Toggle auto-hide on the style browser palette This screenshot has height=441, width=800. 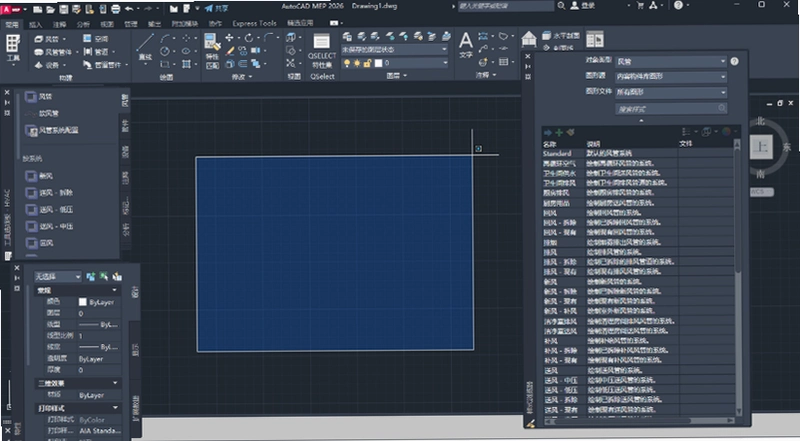coord(528,66)
